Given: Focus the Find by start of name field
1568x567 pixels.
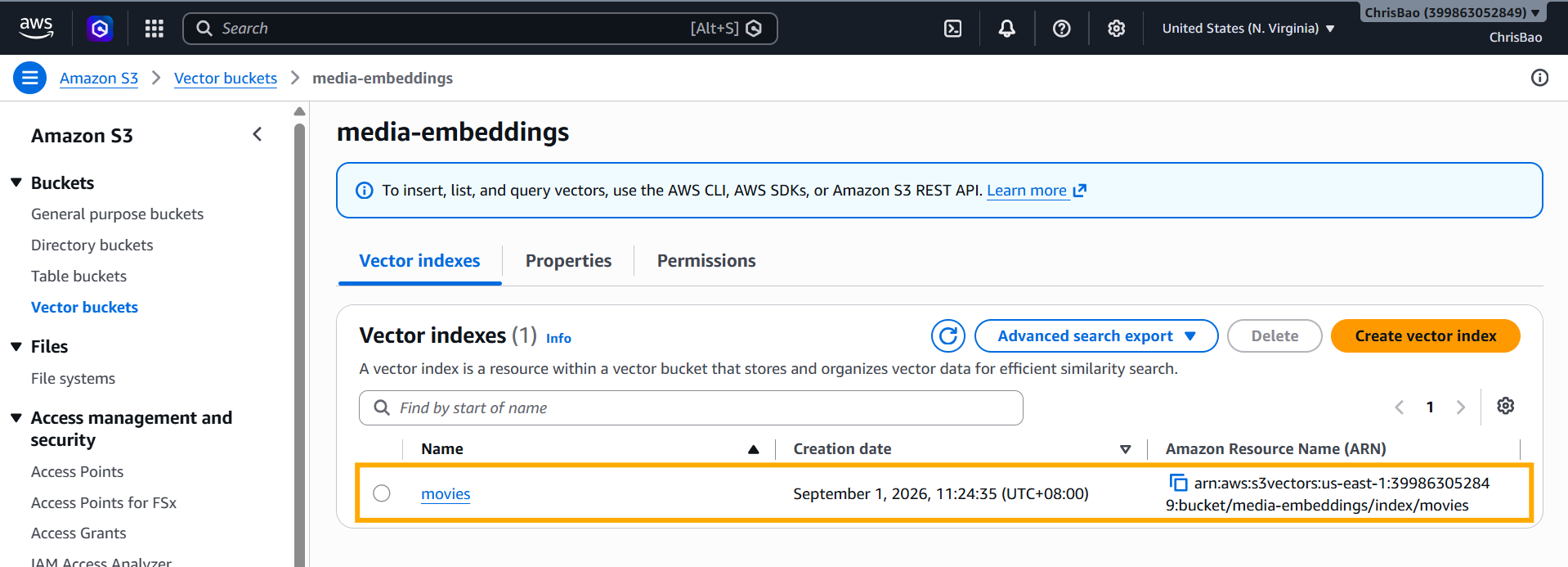Looking at the screenshot, I should coord(691,407).
